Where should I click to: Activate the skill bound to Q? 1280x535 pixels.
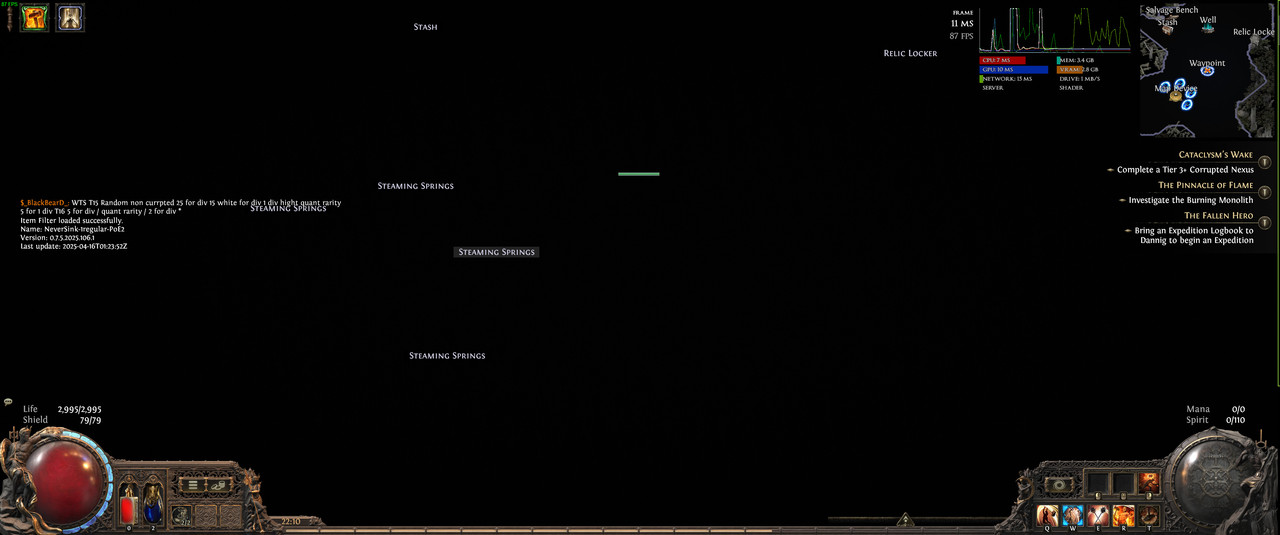coord(1048,515)
